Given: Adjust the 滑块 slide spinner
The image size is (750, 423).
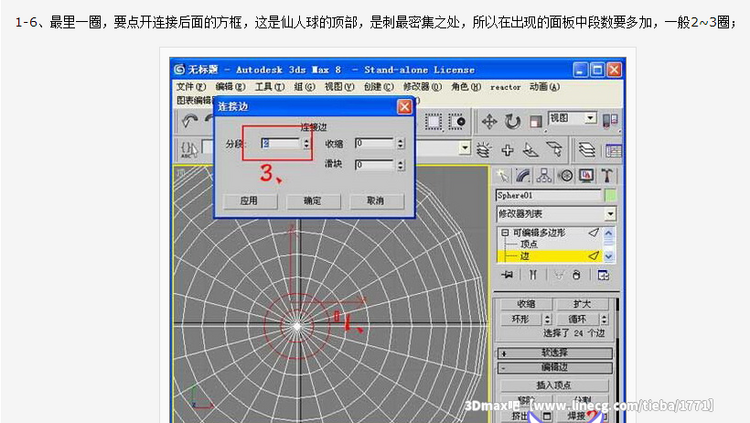Looking at the screenshot, I should pyautogui.click(x=400, y=165).
